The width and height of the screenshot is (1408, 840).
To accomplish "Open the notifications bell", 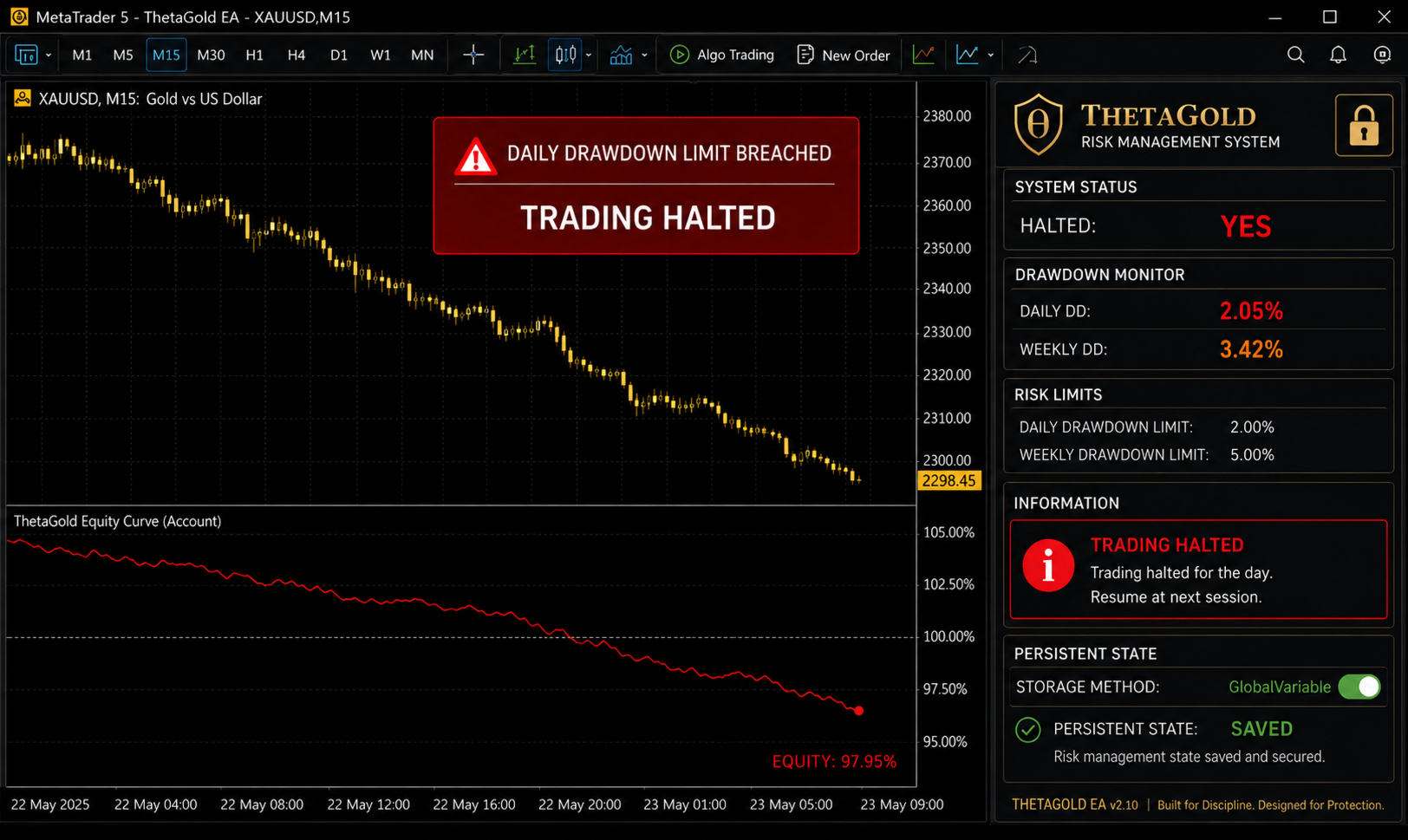I will pos(1339,55).
